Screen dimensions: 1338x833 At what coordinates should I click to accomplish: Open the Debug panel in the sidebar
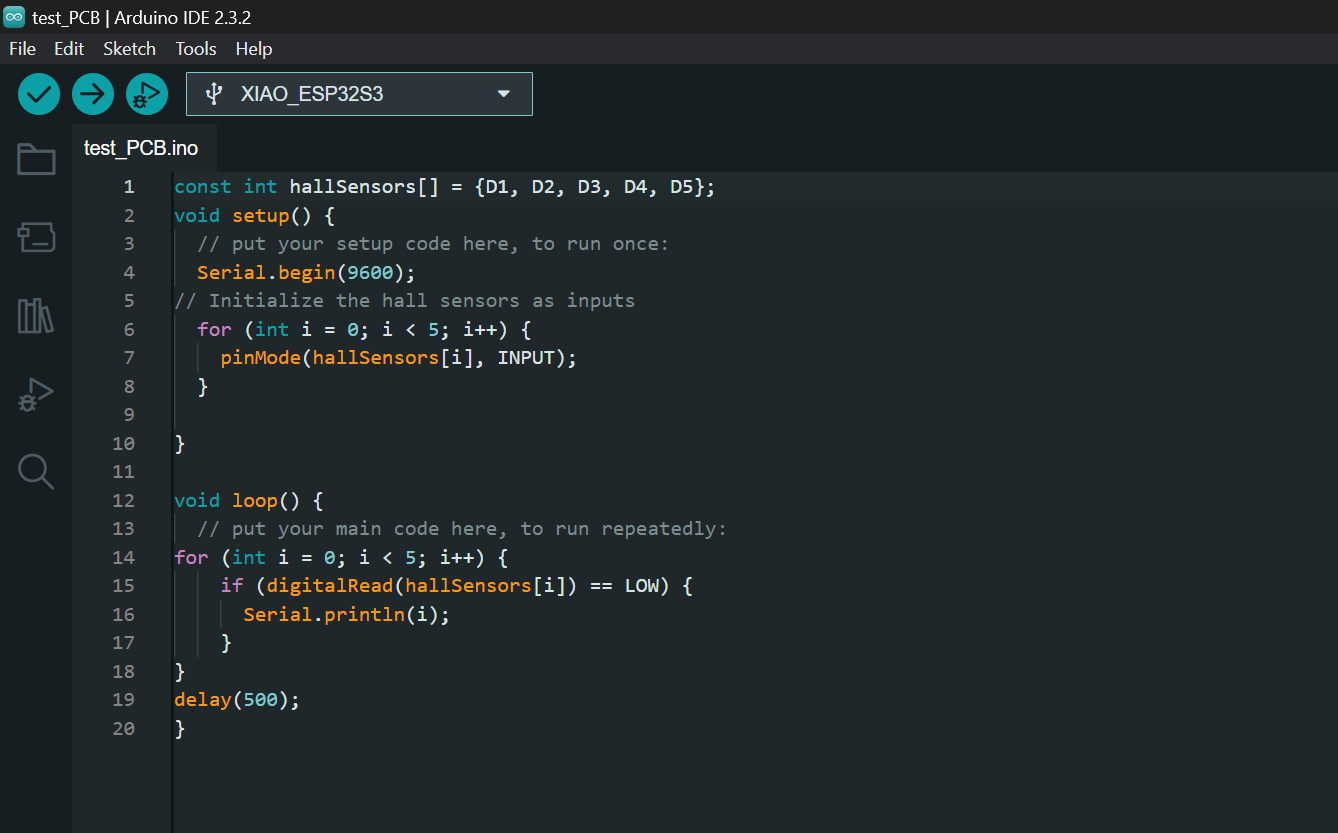36,394
